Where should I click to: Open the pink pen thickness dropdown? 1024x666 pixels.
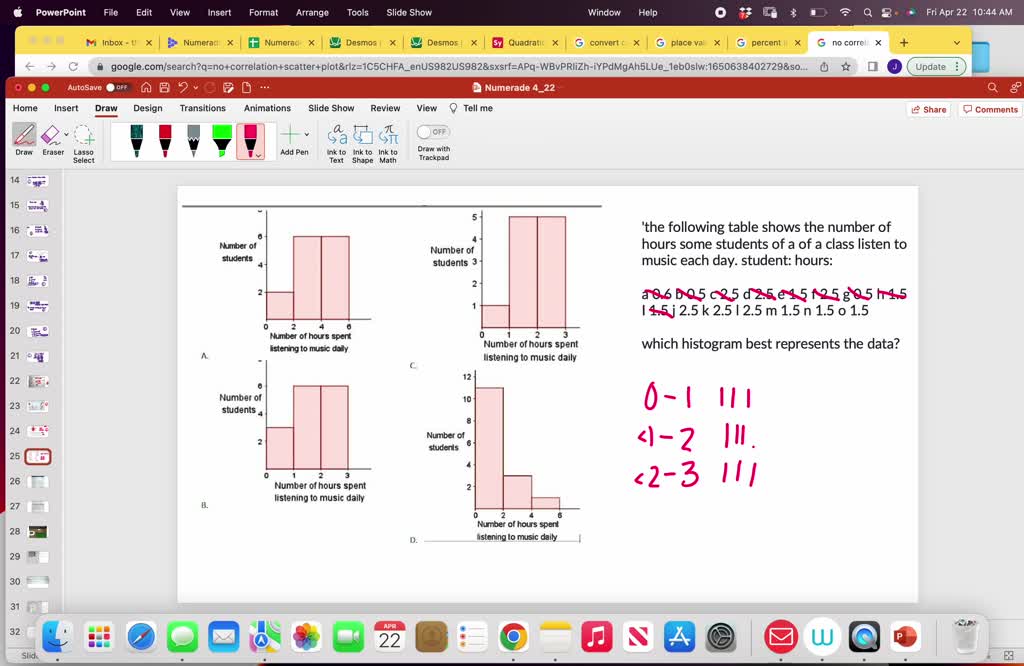click(x=258, y=153)
